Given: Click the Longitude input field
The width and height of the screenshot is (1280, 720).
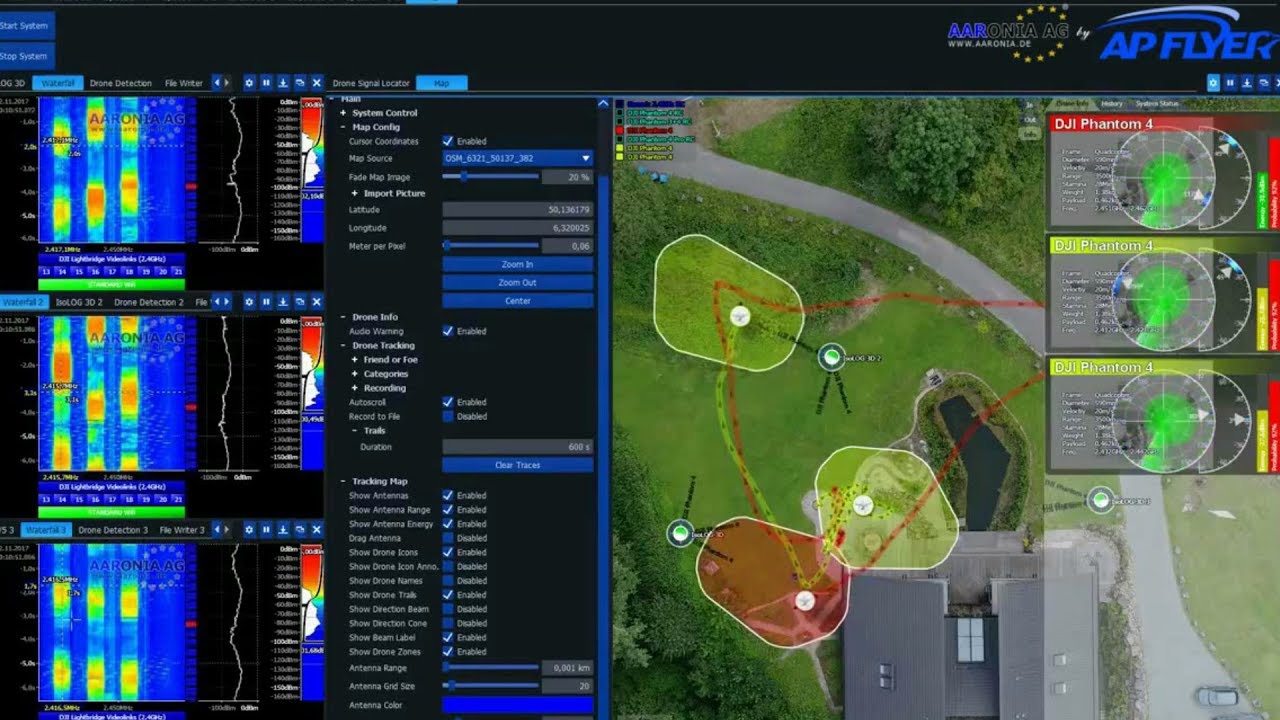Looking at the screenshot, I should 518,228.
